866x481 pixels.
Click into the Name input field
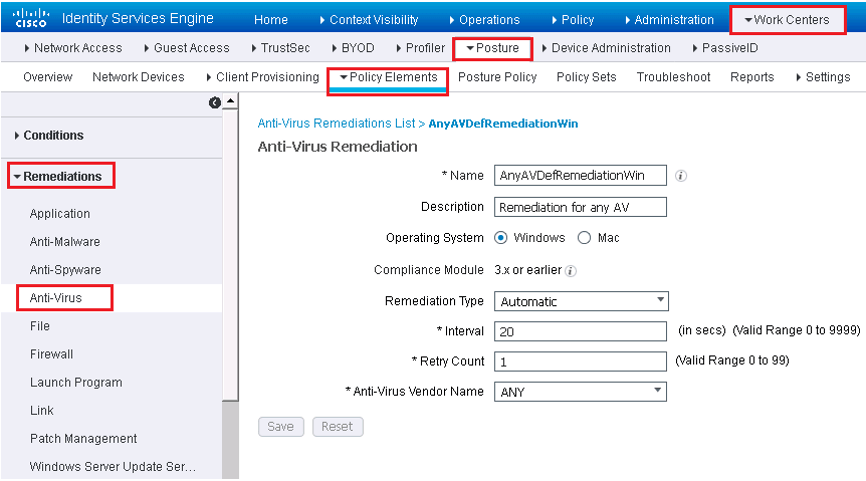580,176
